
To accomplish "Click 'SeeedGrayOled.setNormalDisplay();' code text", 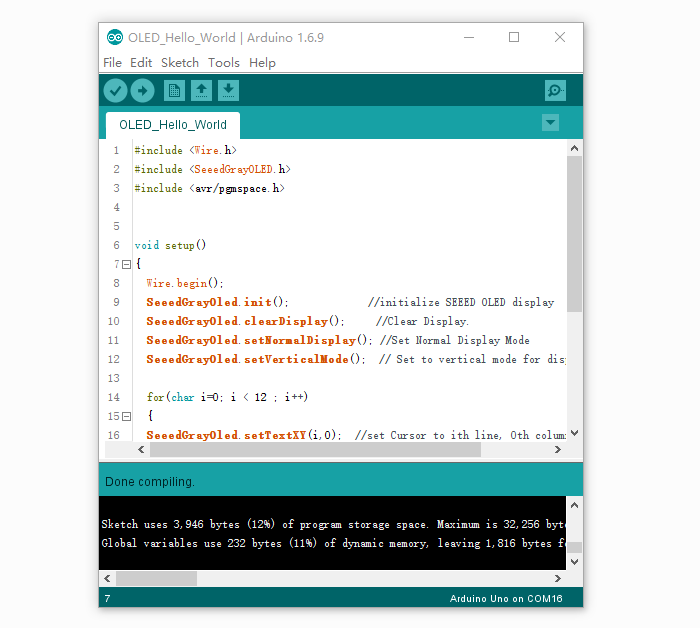I will tap(259, 341).
